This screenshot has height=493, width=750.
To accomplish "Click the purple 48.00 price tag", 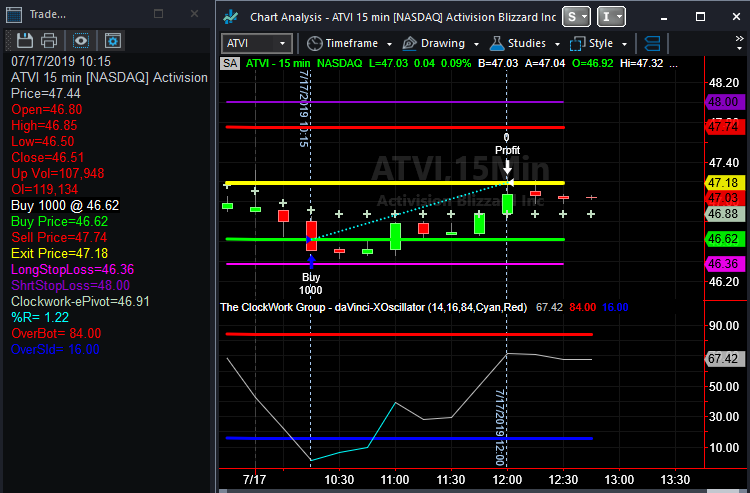I will (x=724, y=101).
